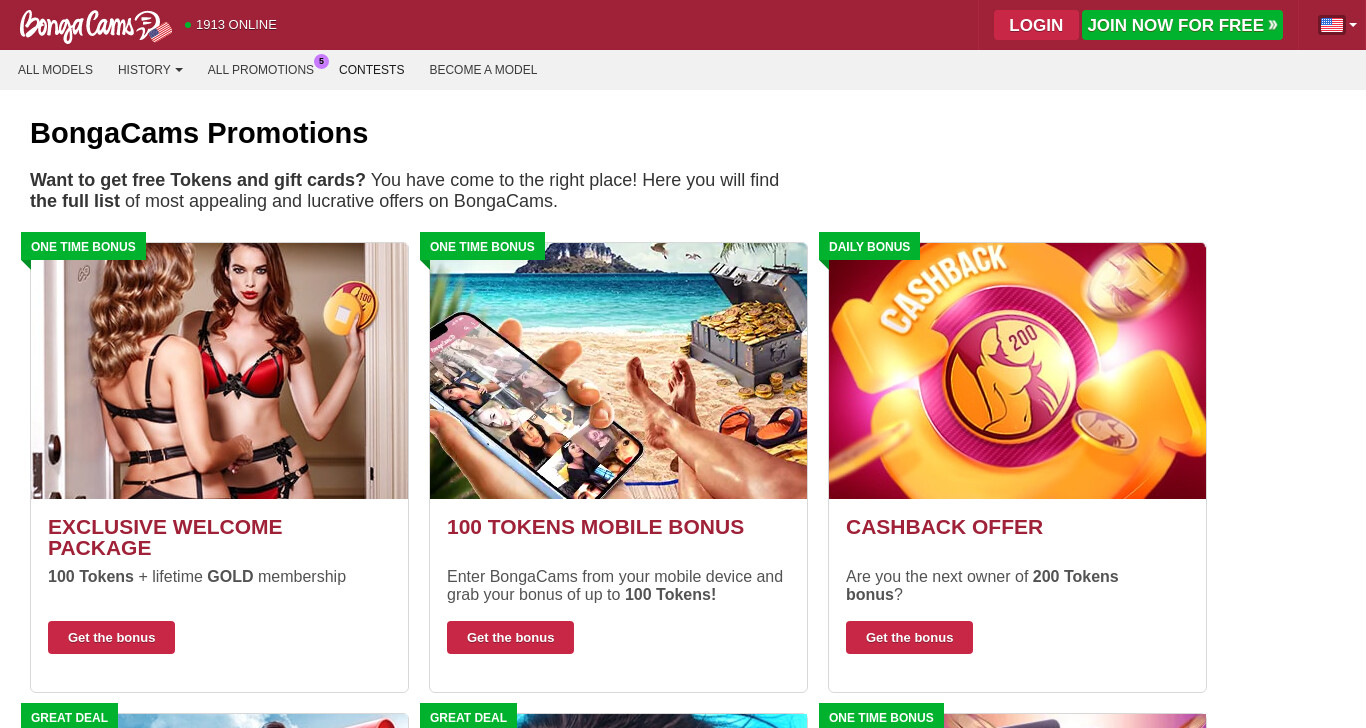Click the Cashback Offer heading
1366x728 pixels.
coord(944,527)
